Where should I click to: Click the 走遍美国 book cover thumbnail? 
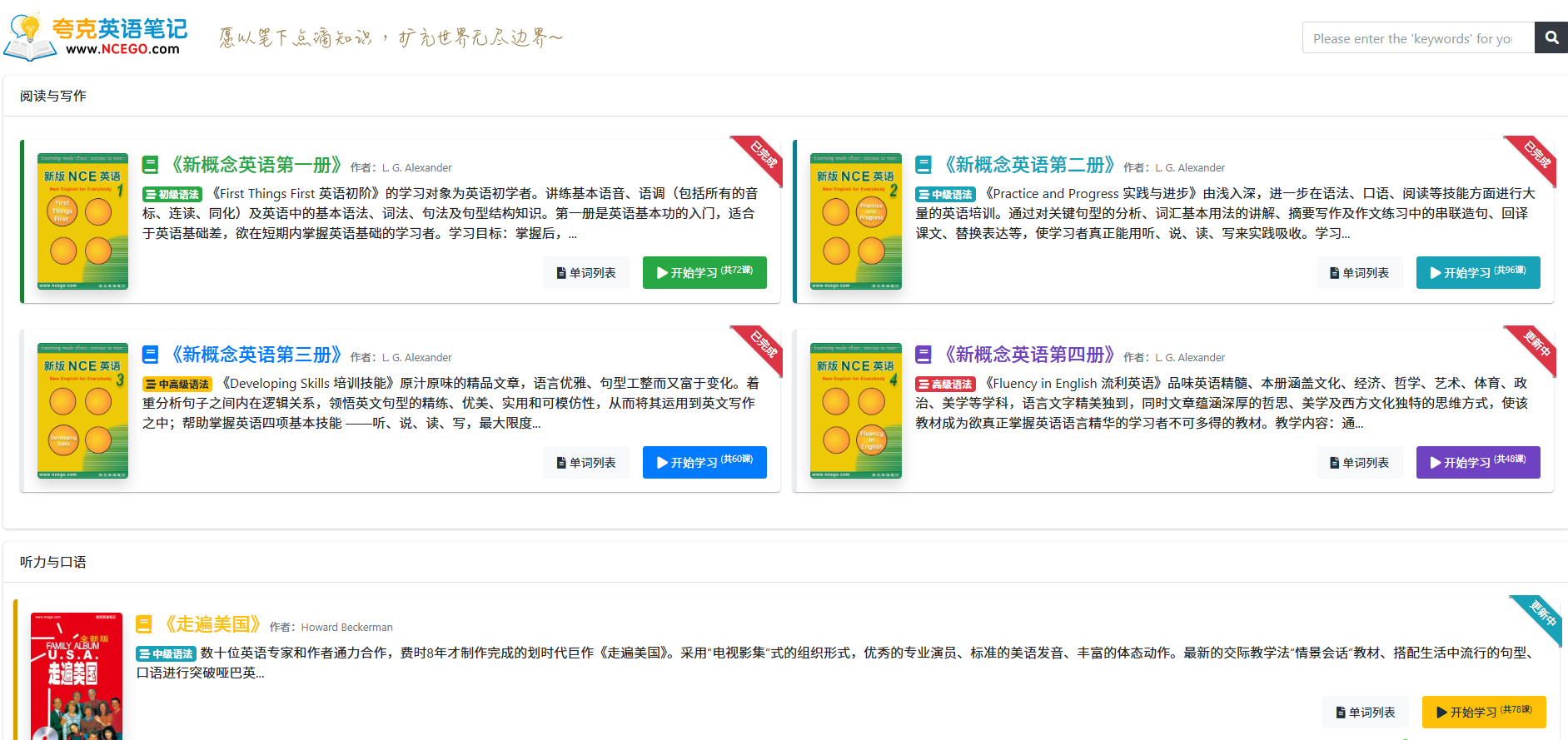point(77,676)
